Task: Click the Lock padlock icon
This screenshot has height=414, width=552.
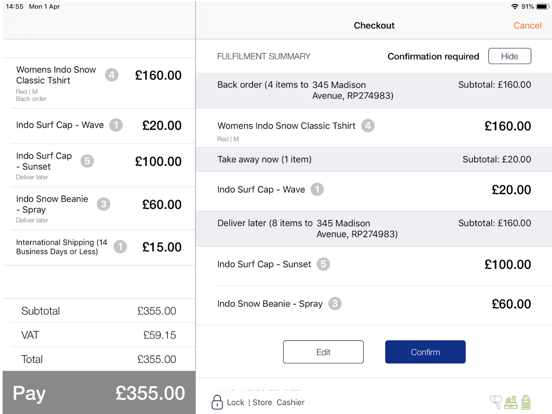Action: point(217,402)
